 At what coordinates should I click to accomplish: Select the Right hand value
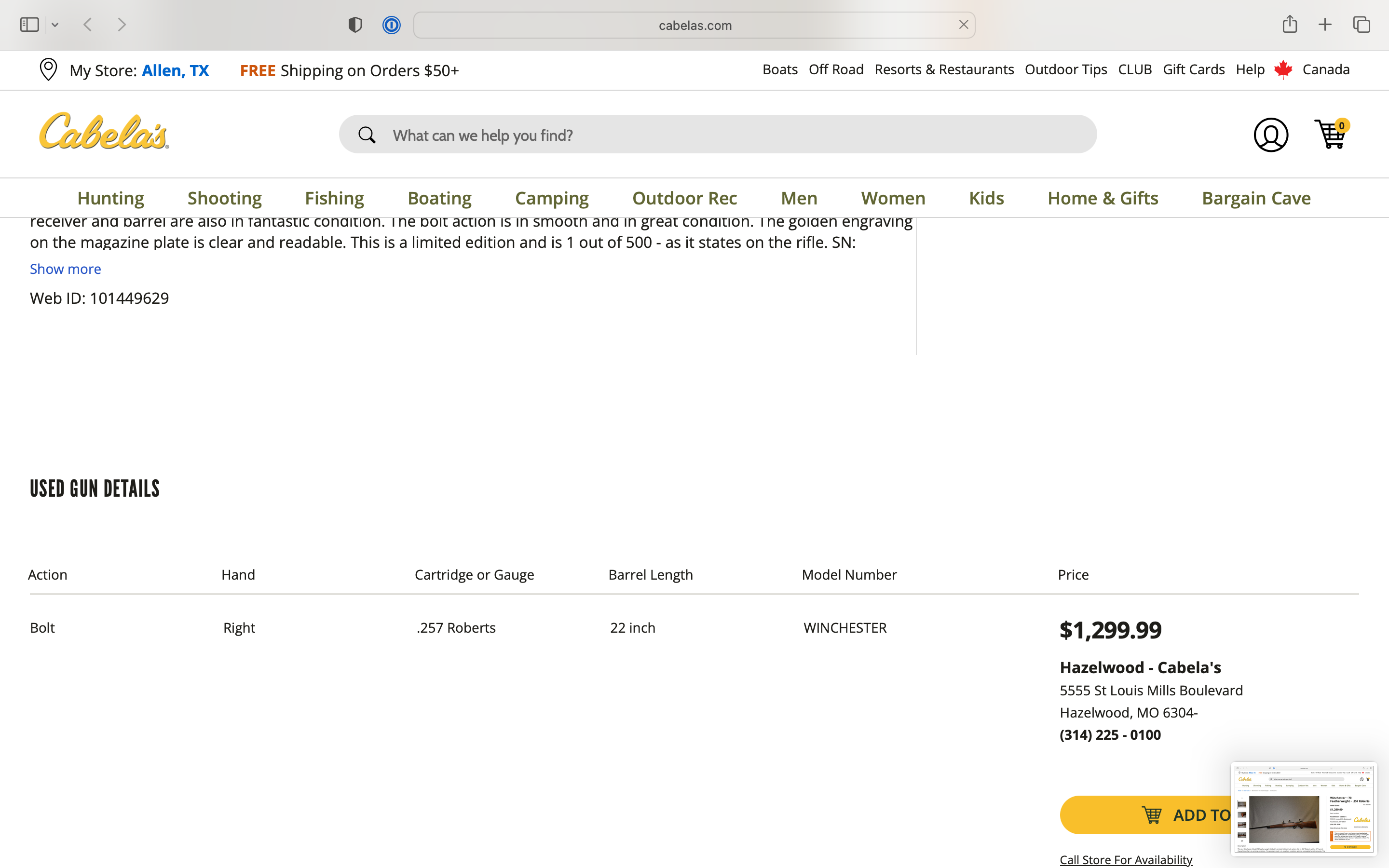coord(239,627)
